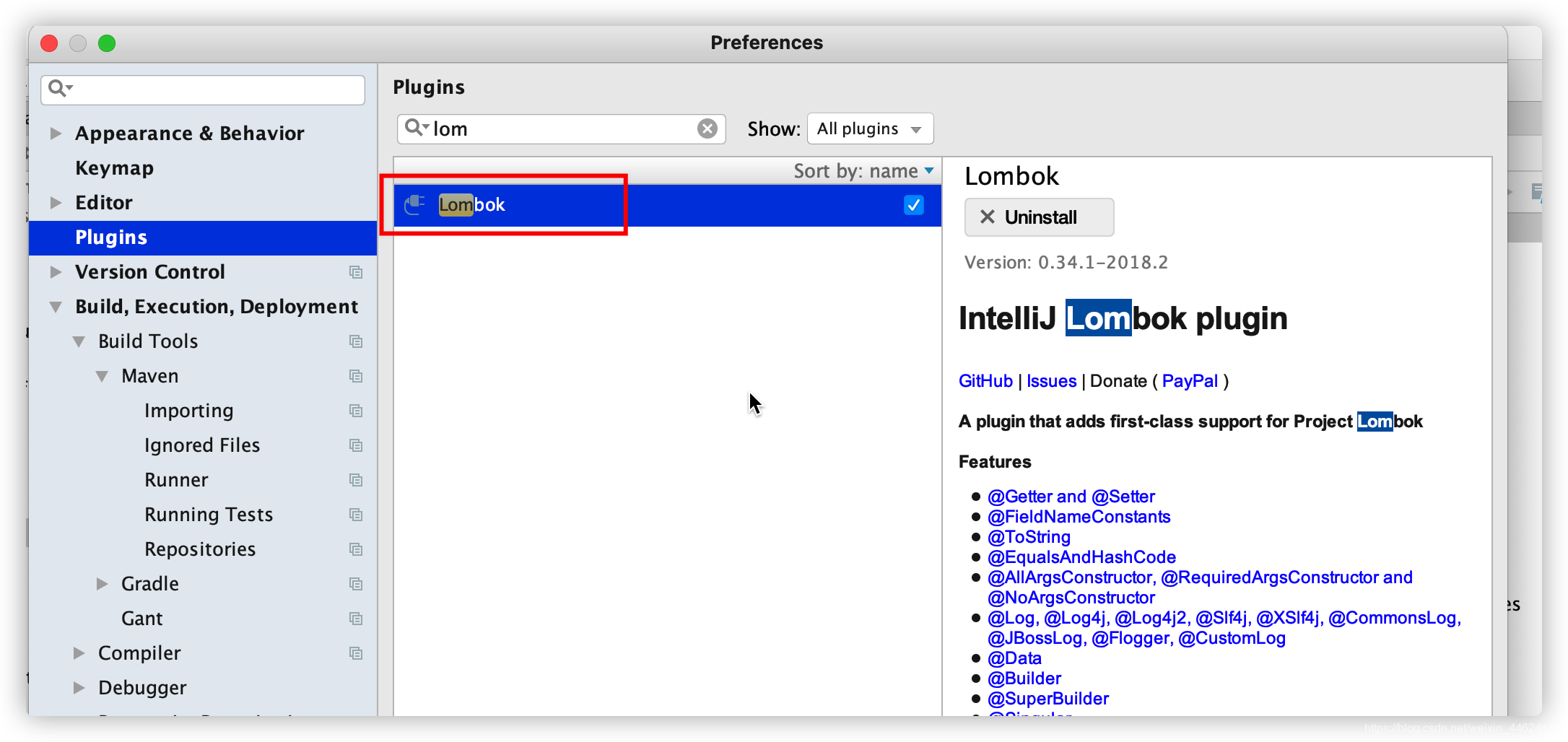The width and height of the screenshot is (1568, 742).
Task: Click project-level icon beside Gradle
Action: pyautogui.click(x=355, y=584)
